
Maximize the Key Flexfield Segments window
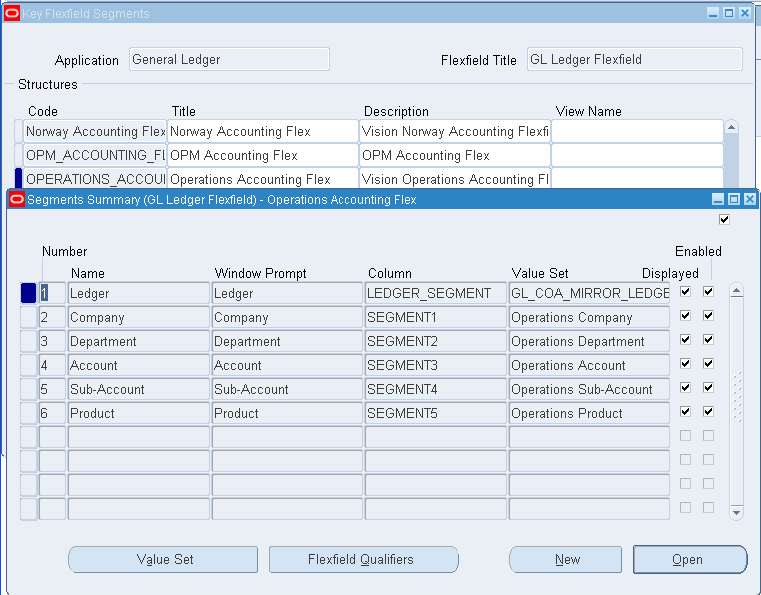[729, 13]
